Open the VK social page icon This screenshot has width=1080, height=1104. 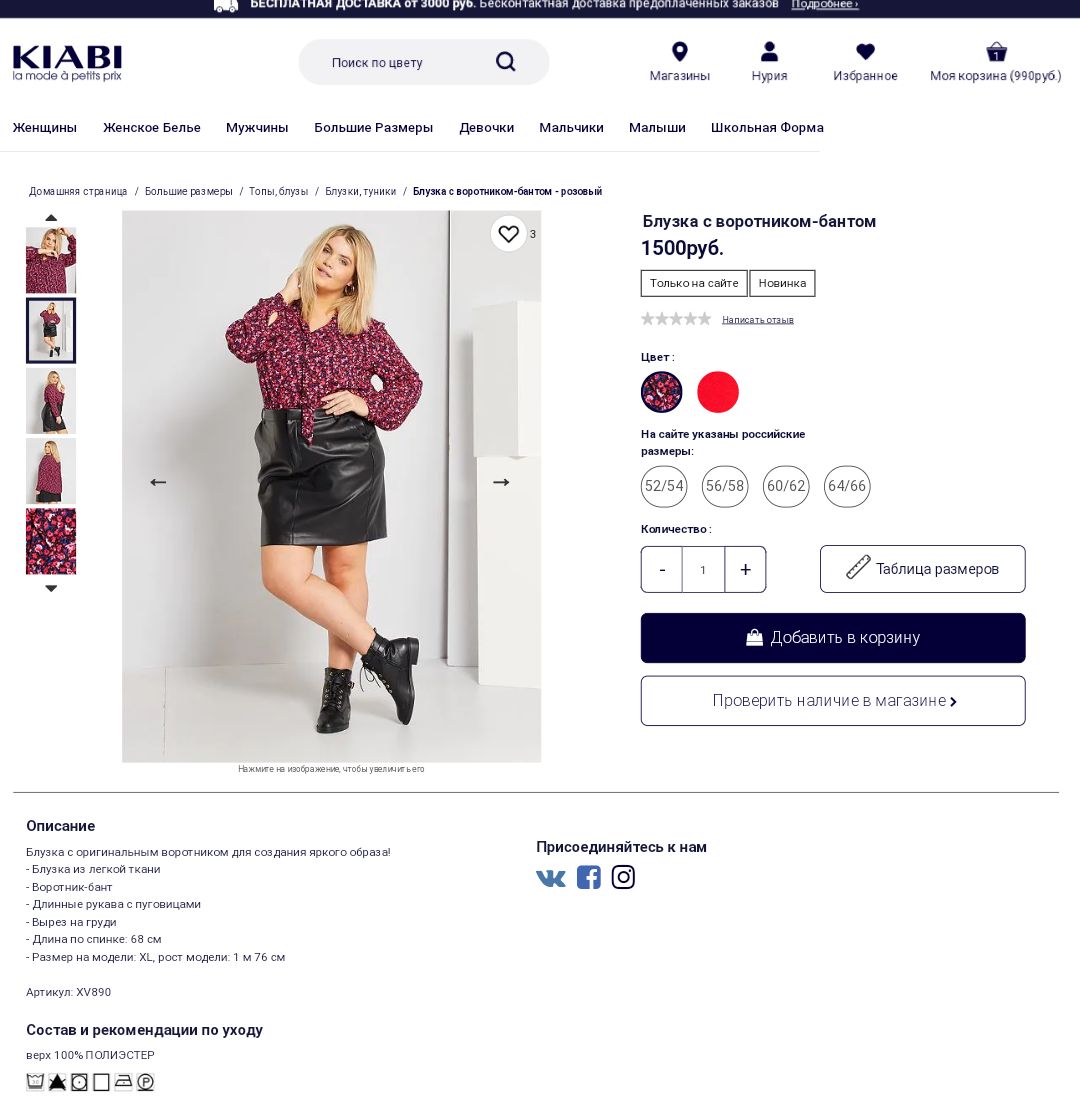pos(551,877)
